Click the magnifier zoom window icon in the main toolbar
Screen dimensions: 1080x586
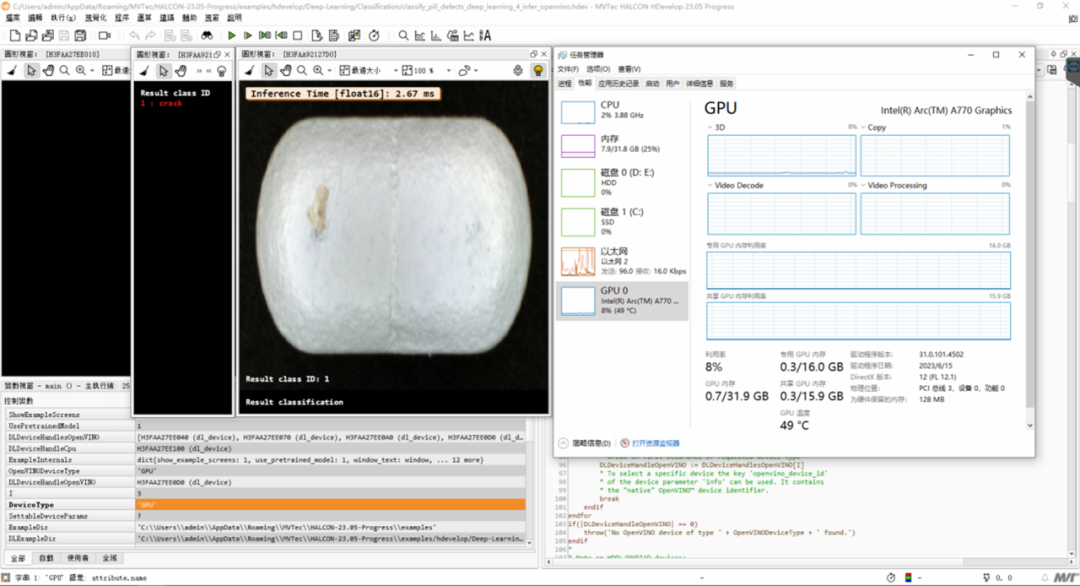pos(403,35)
